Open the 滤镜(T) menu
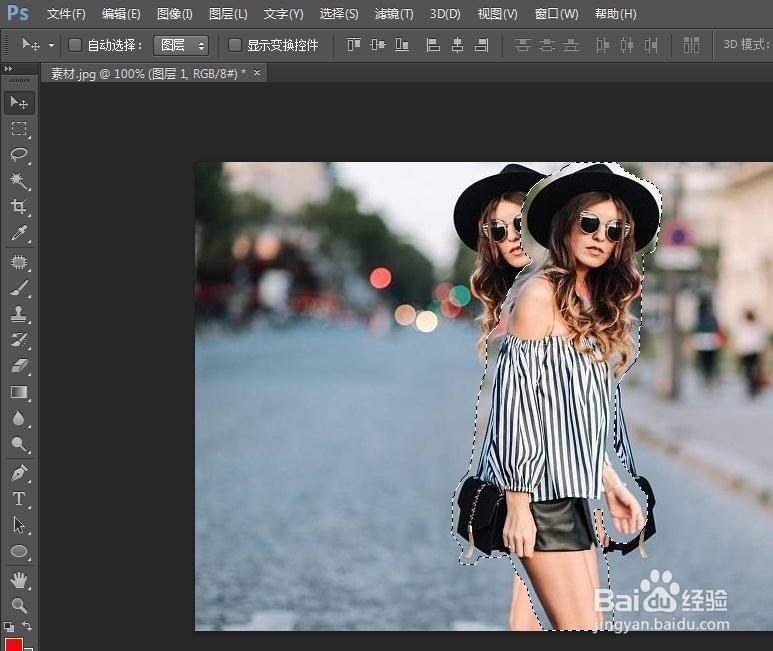Screen dimensions: 773x651 (x=394, y=14)
